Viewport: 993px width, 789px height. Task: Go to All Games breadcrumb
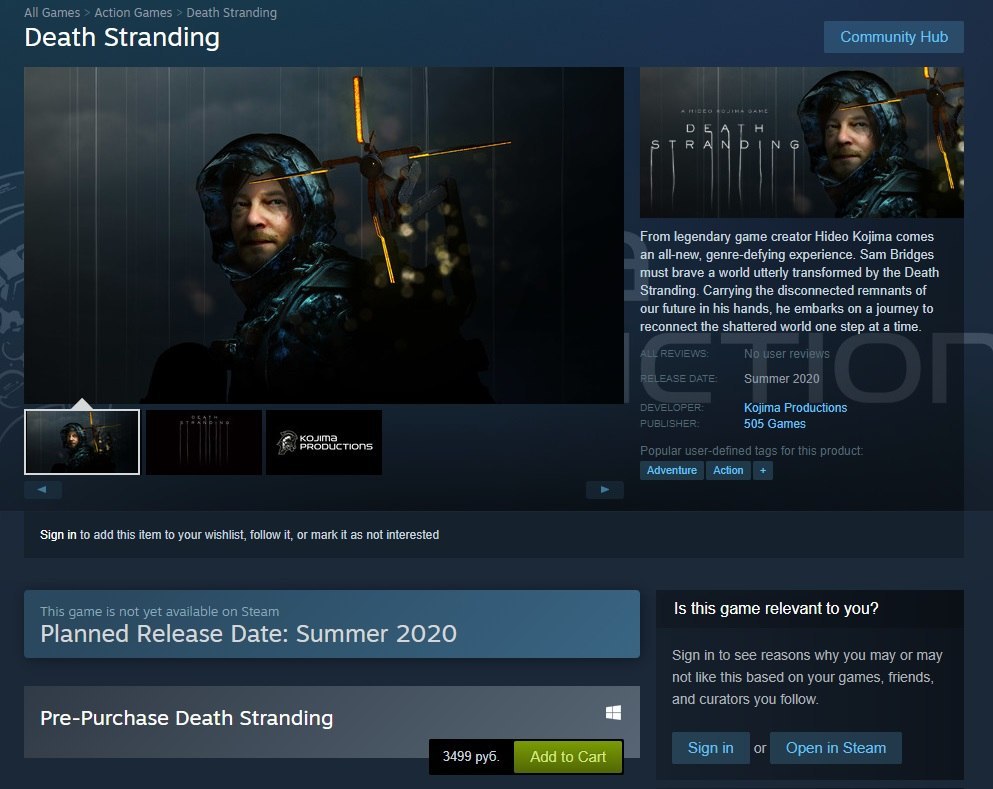click(x=52, y=13)
